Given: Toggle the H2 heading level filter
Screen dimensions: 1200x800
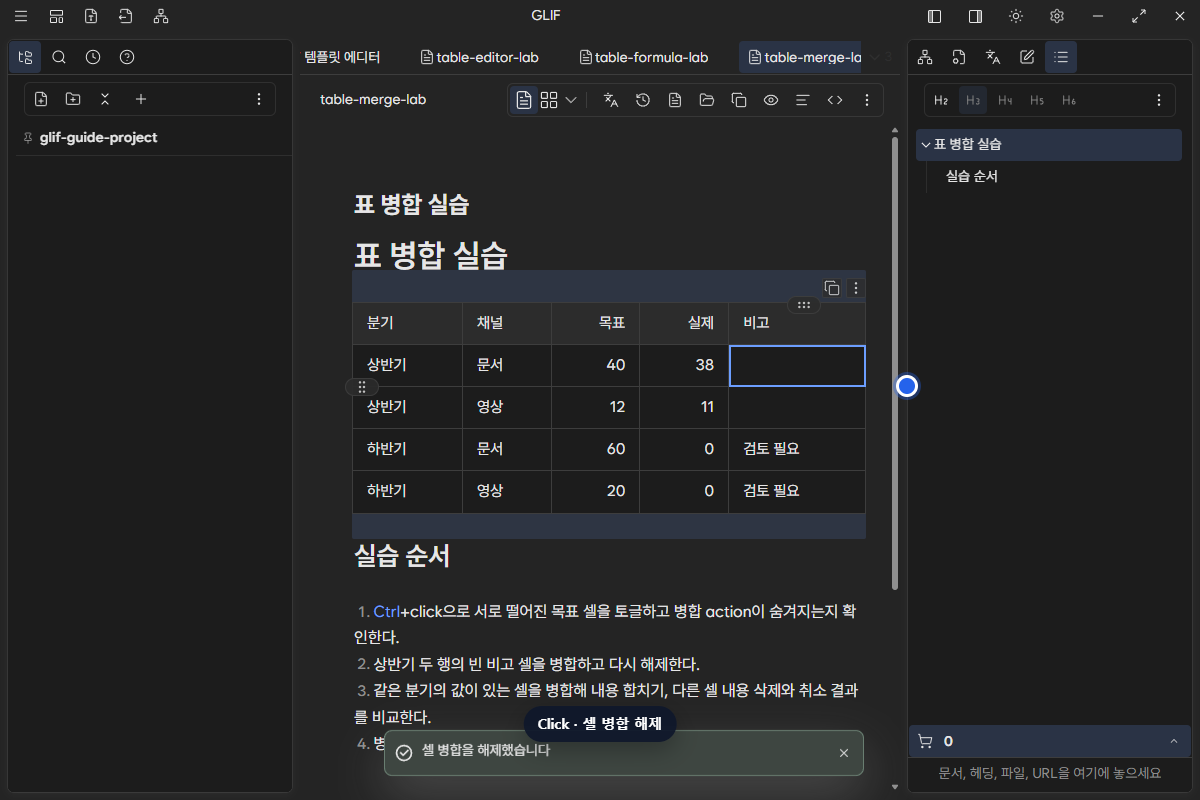Looking at the screenshot, I should point(941,100).
